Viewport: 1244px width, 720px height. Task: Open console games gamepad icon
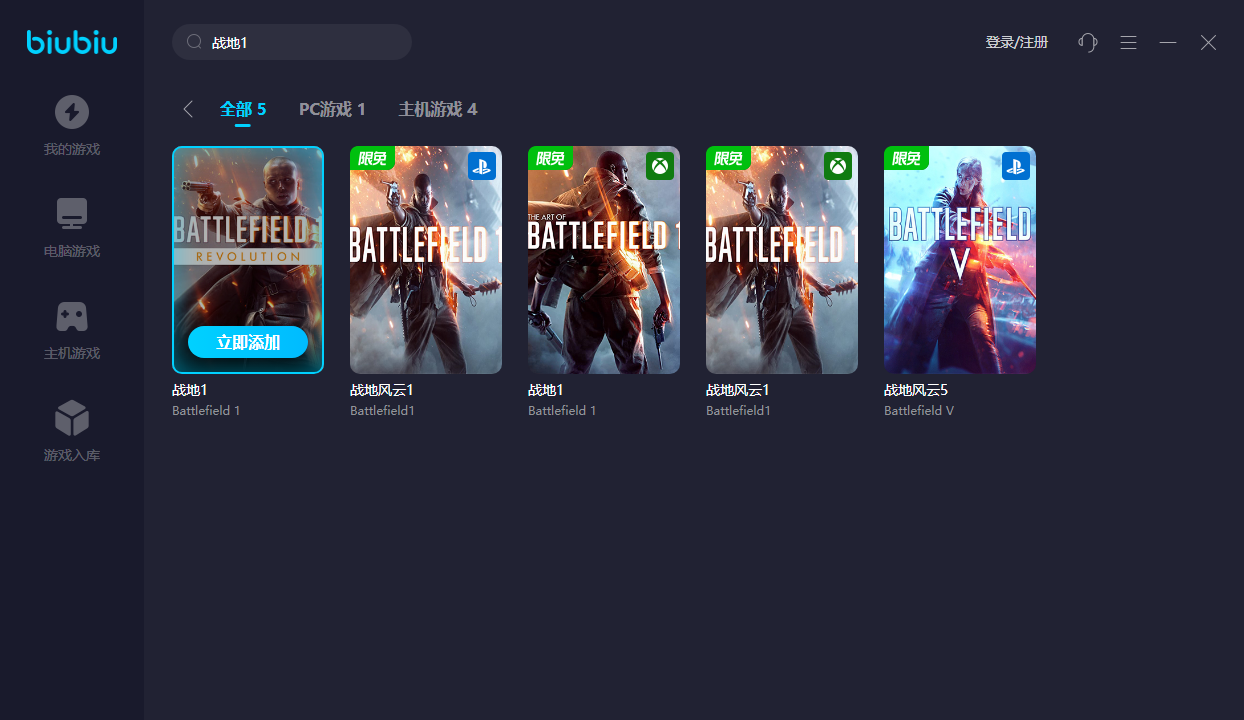pyautogui.click(x=72, y=317)
